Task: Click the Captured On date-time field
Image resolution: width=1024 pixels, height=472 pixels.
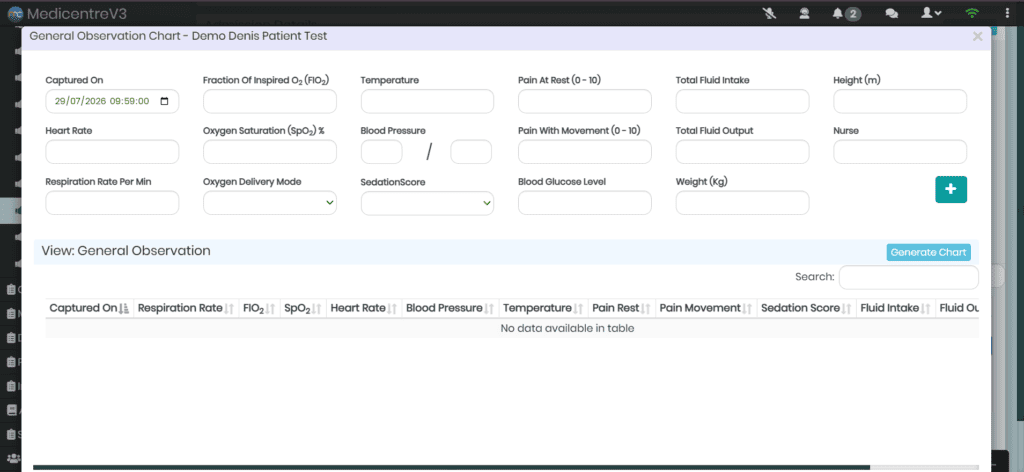Action: [112, 101]
